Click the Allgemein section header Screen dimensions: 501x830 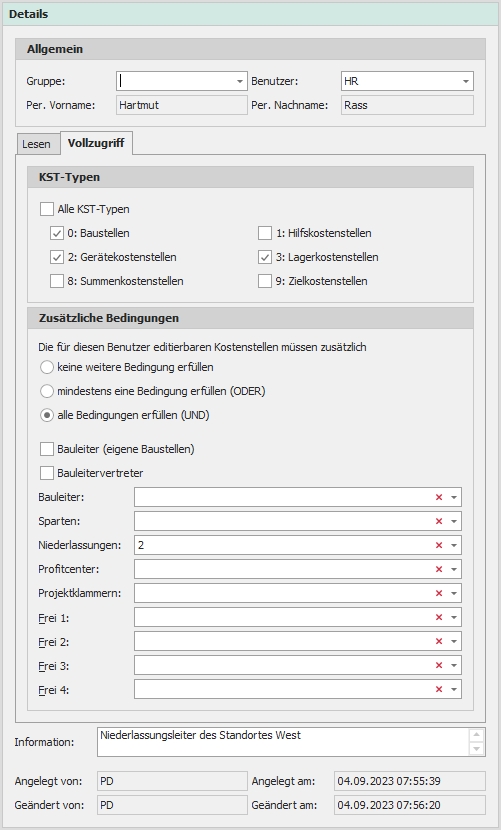250,49
